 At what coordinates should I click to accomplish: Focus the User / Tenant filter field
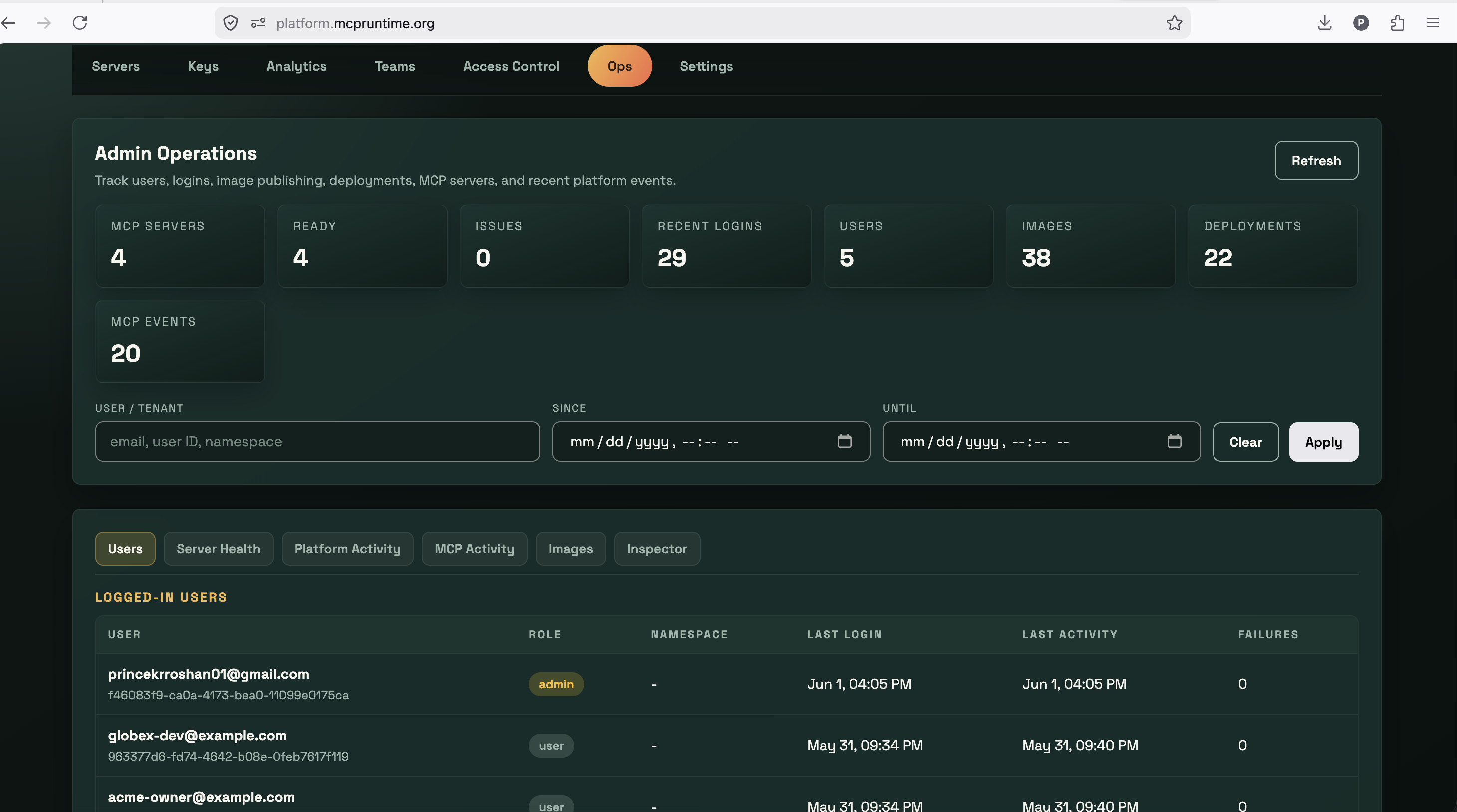point(317,441)
